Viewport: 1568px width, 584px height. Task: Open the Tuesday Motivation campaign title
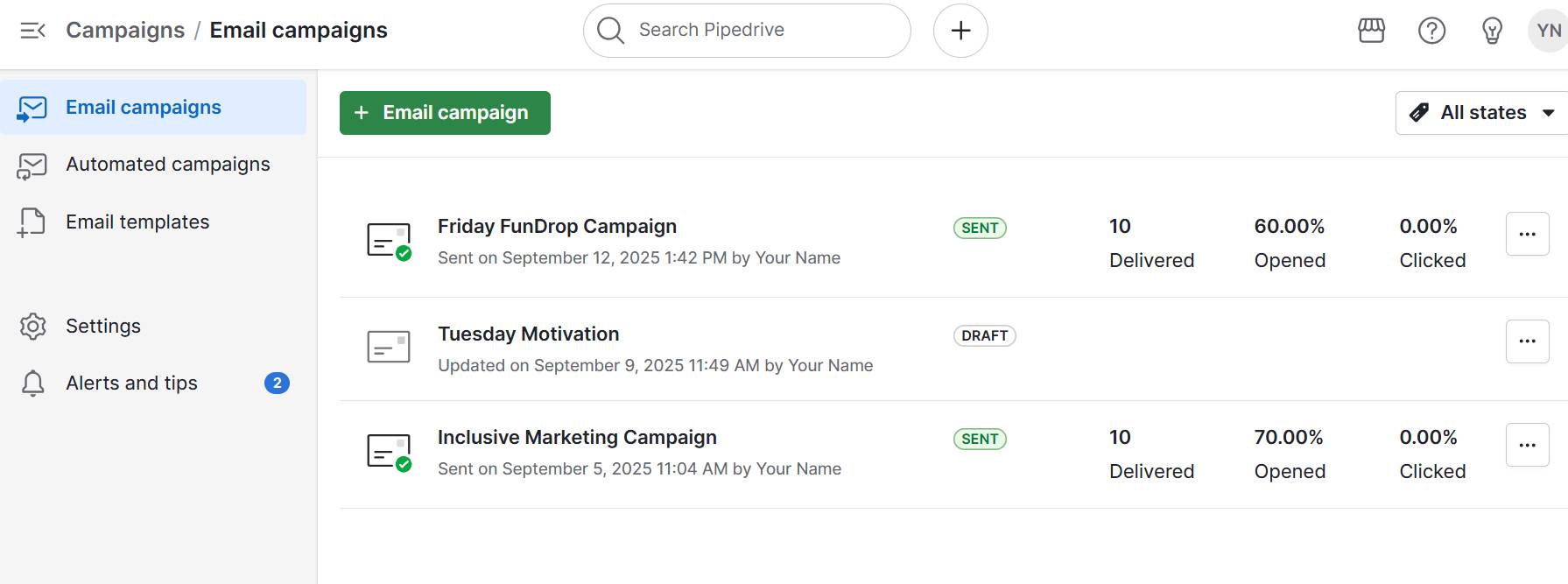tap(528, 334)
